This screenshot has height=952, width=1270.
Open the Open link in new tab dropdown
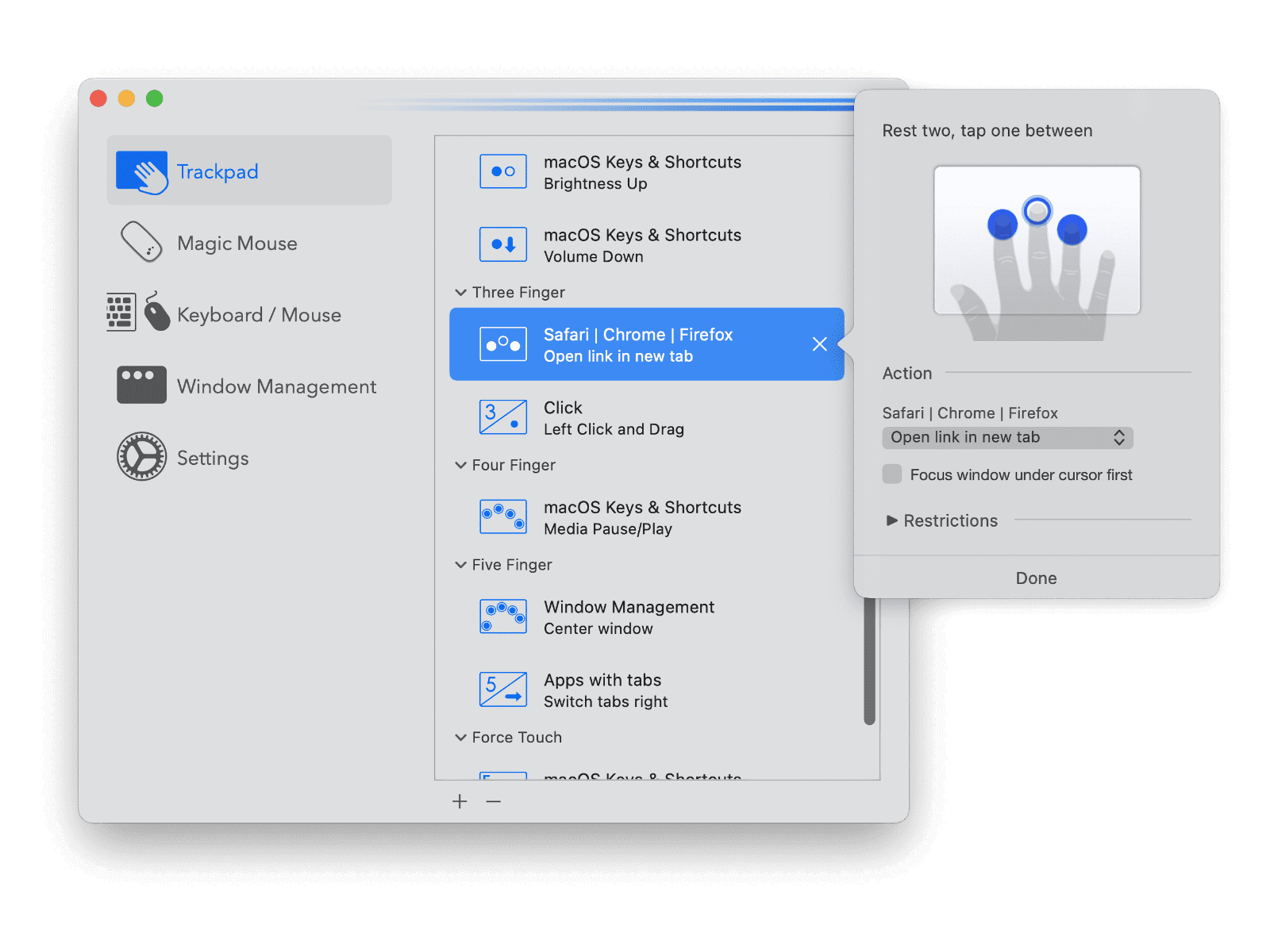click(1008, 437)
